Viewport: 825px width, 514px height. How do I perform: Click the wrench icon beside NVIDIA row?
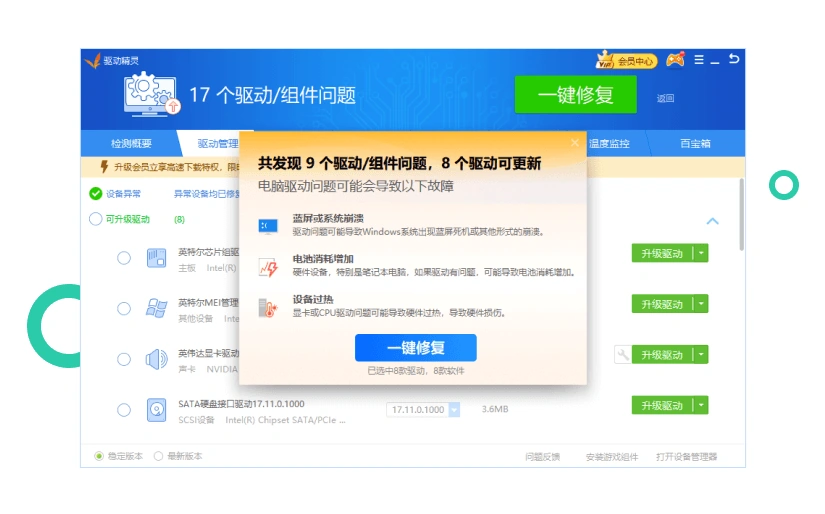(x=622, y=355)
